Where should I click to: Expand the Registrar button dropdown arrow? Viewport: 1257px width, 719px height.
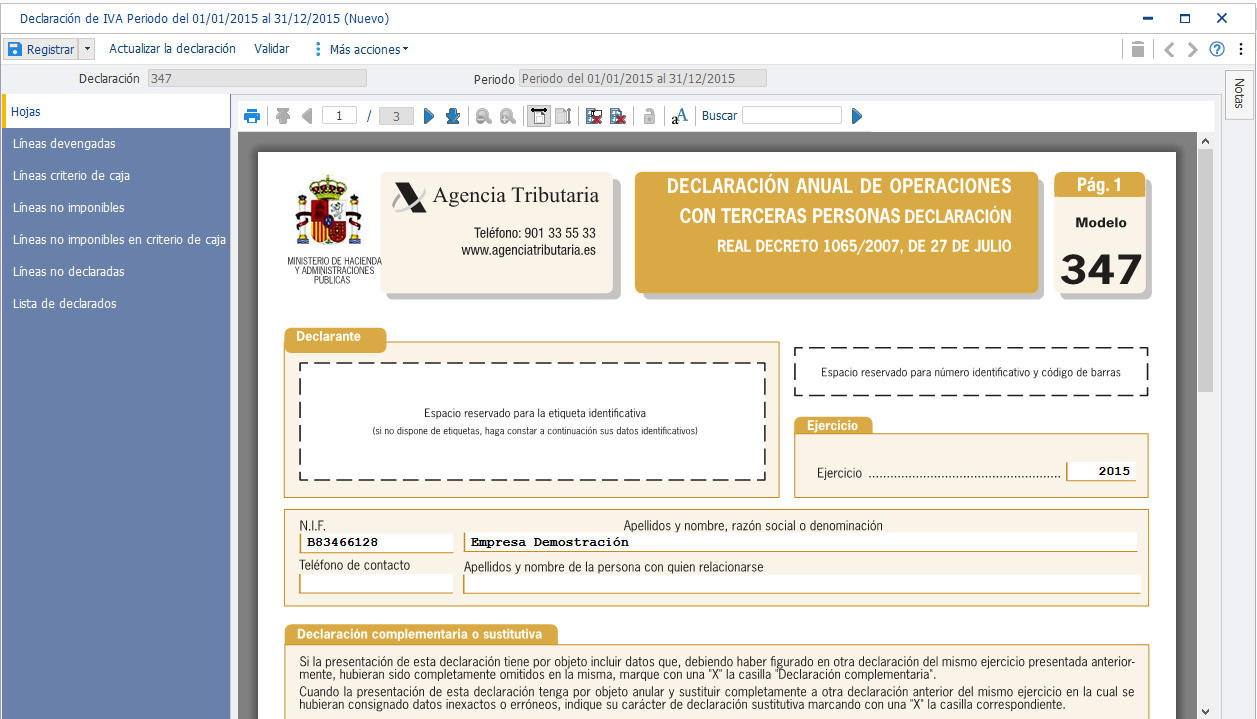pos(87,49)
